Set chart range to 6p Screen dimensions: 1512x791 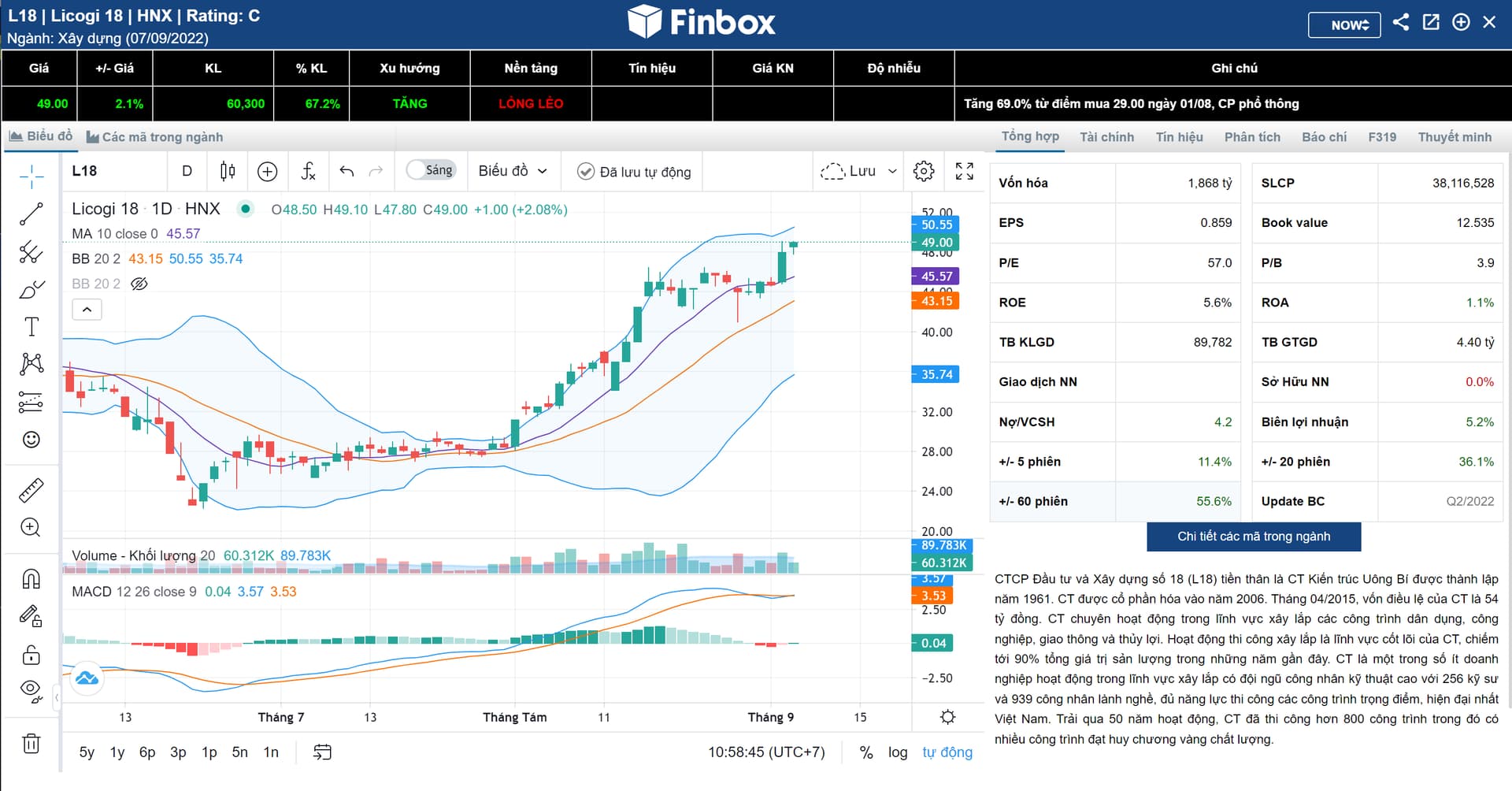tap(147, 752)
